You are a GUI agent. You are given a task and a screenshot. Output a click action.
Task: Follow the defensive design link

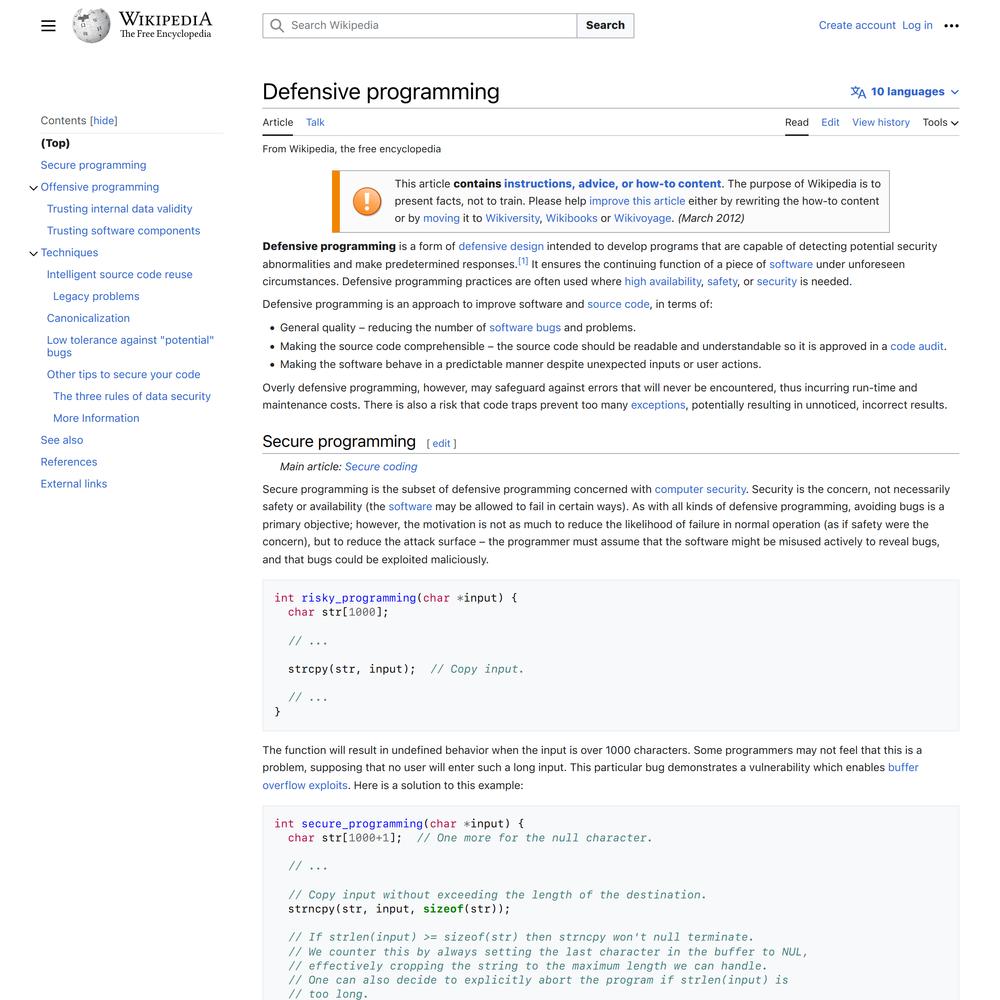501,246
